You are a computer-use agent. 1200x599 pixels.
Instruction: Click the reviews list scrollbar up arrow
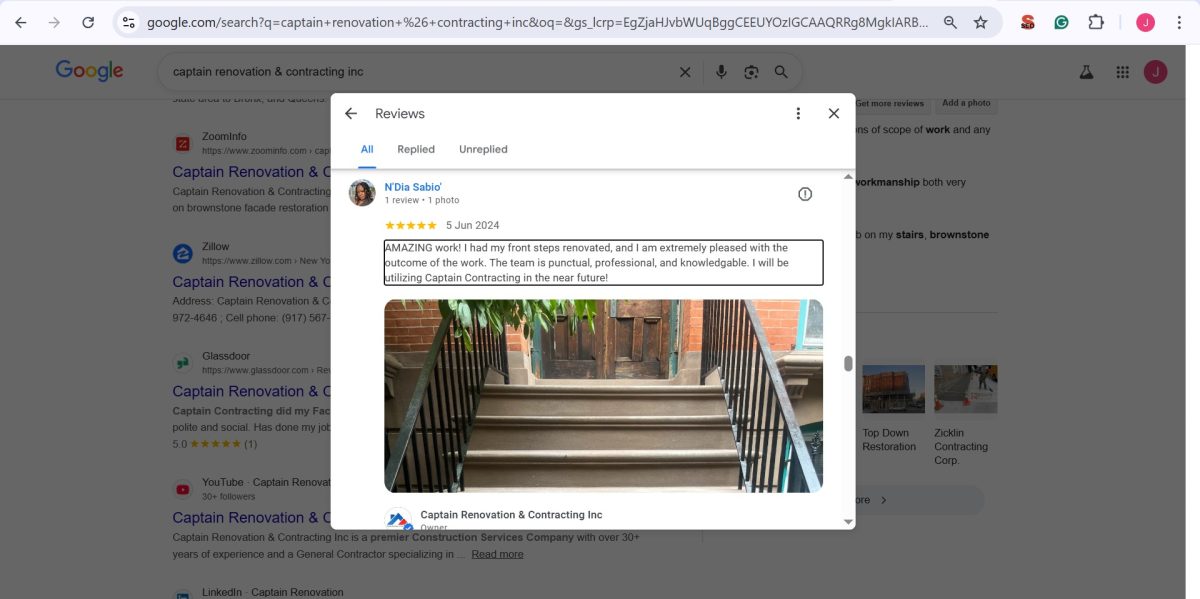click(849, 177)
